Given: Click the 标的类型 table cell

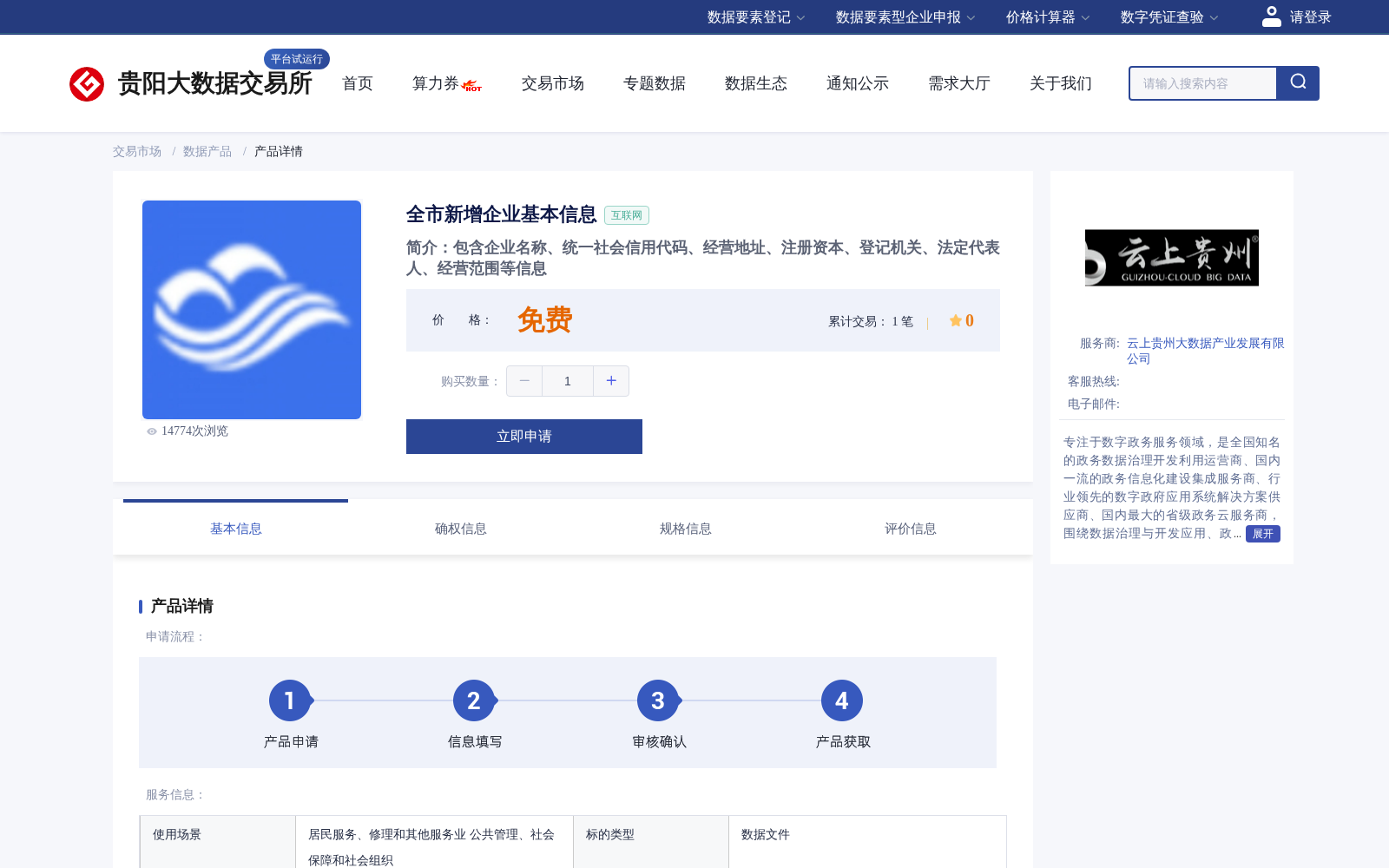Looking at the screenshot, I should [651, 842].
